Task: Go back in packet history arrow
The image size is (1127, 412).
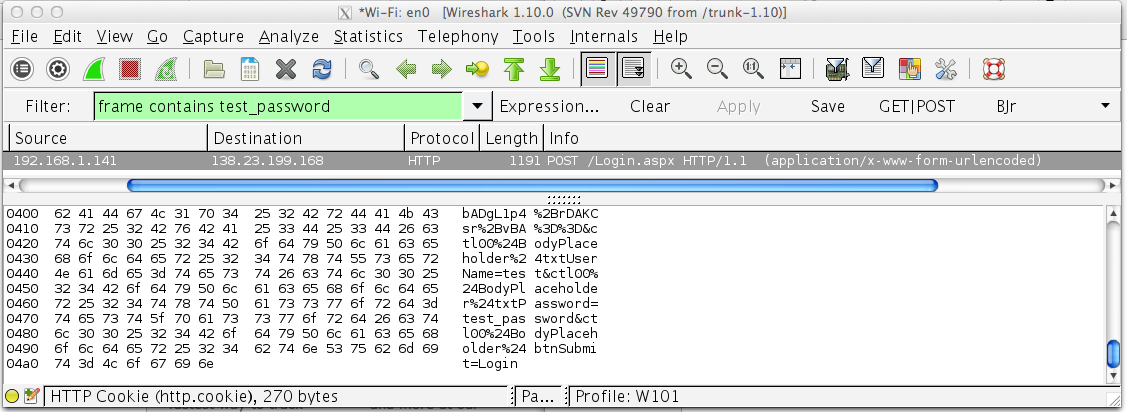Action: [406, 69]
